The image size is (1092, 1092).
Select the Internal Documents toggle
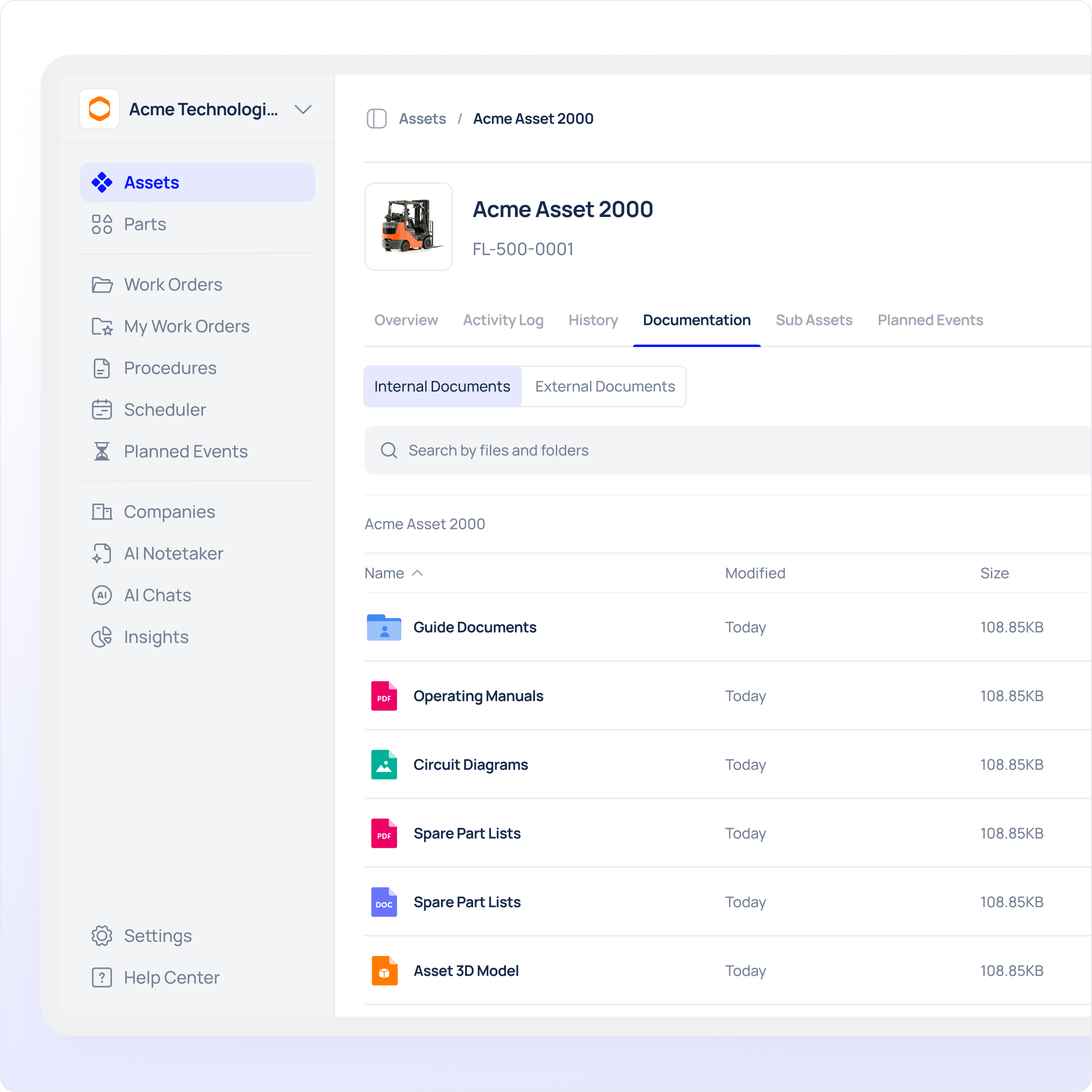pos(442,386)
